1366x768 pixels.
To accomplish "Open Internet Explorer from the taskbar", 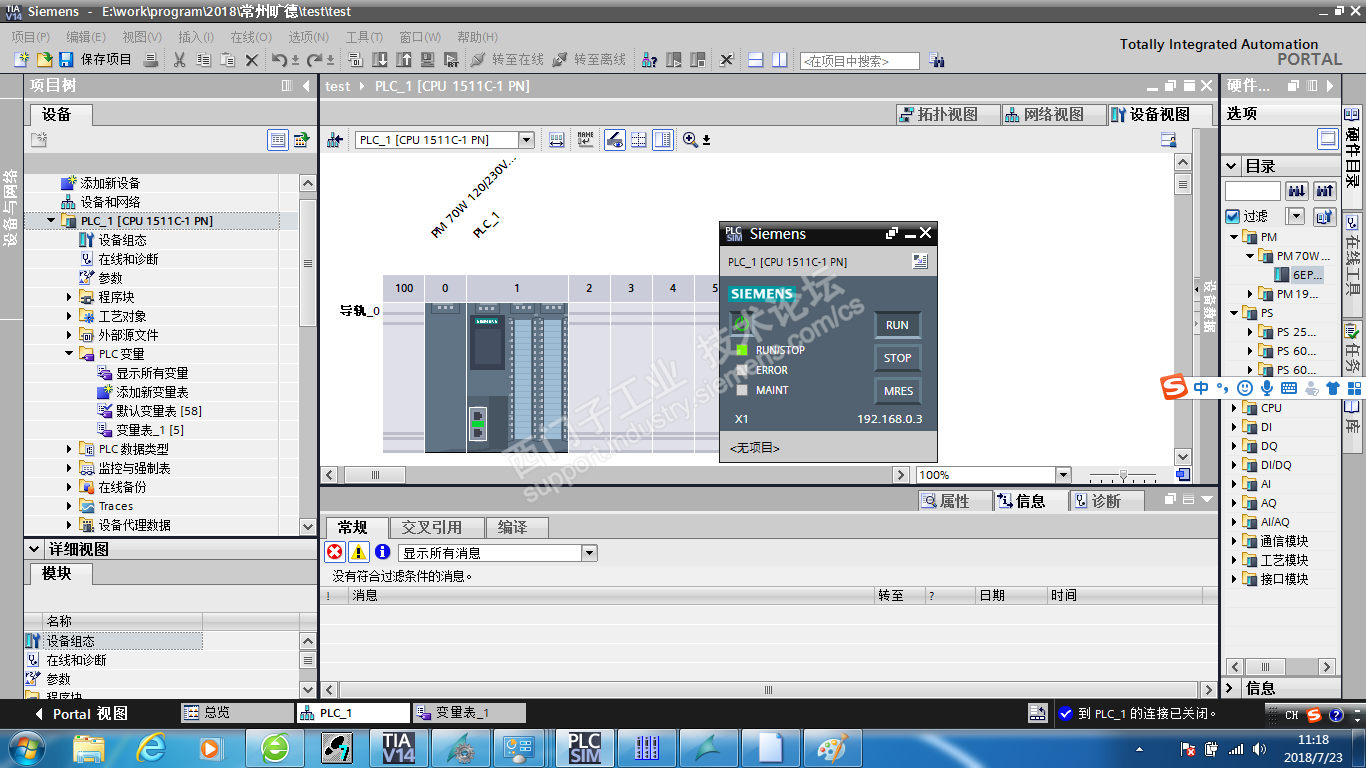I will pos(151,747).
